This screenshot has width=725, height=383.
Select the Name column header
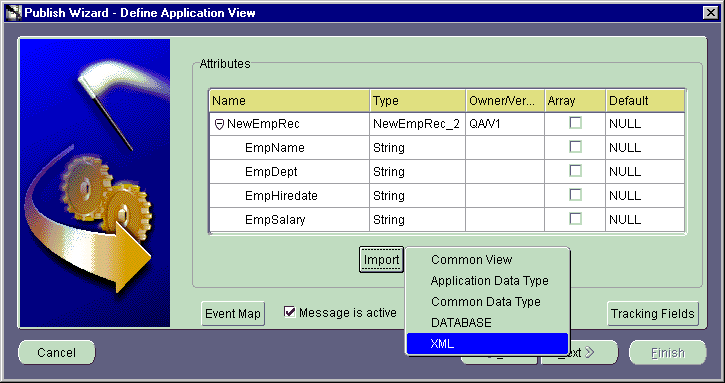point(289,101)
